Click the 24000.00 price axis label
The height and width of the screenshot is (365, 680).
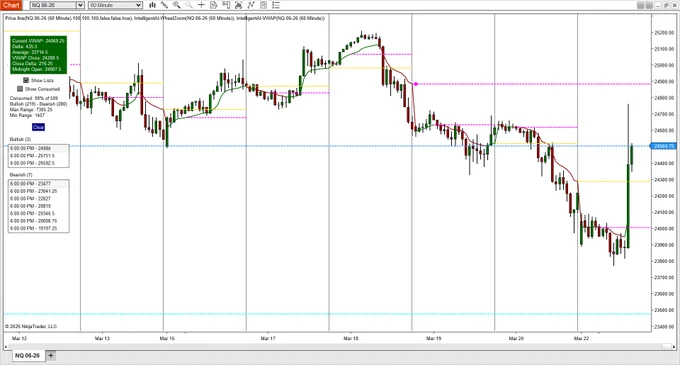[x=664, y=228]
